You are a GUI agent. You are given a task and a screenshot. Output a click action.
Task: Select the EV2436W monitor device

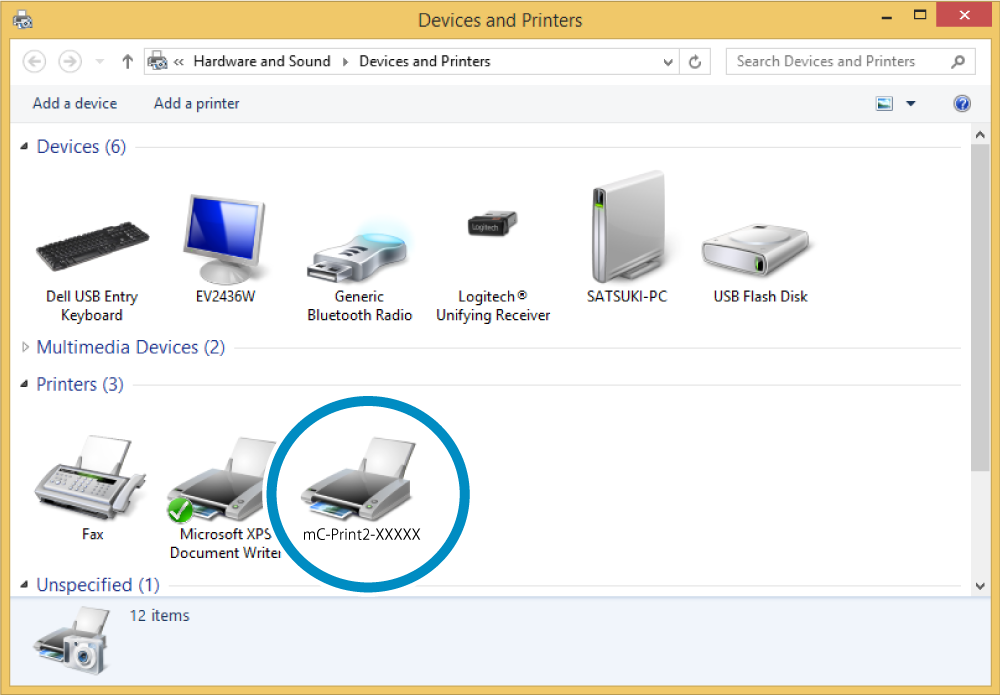tap(225, 240)
